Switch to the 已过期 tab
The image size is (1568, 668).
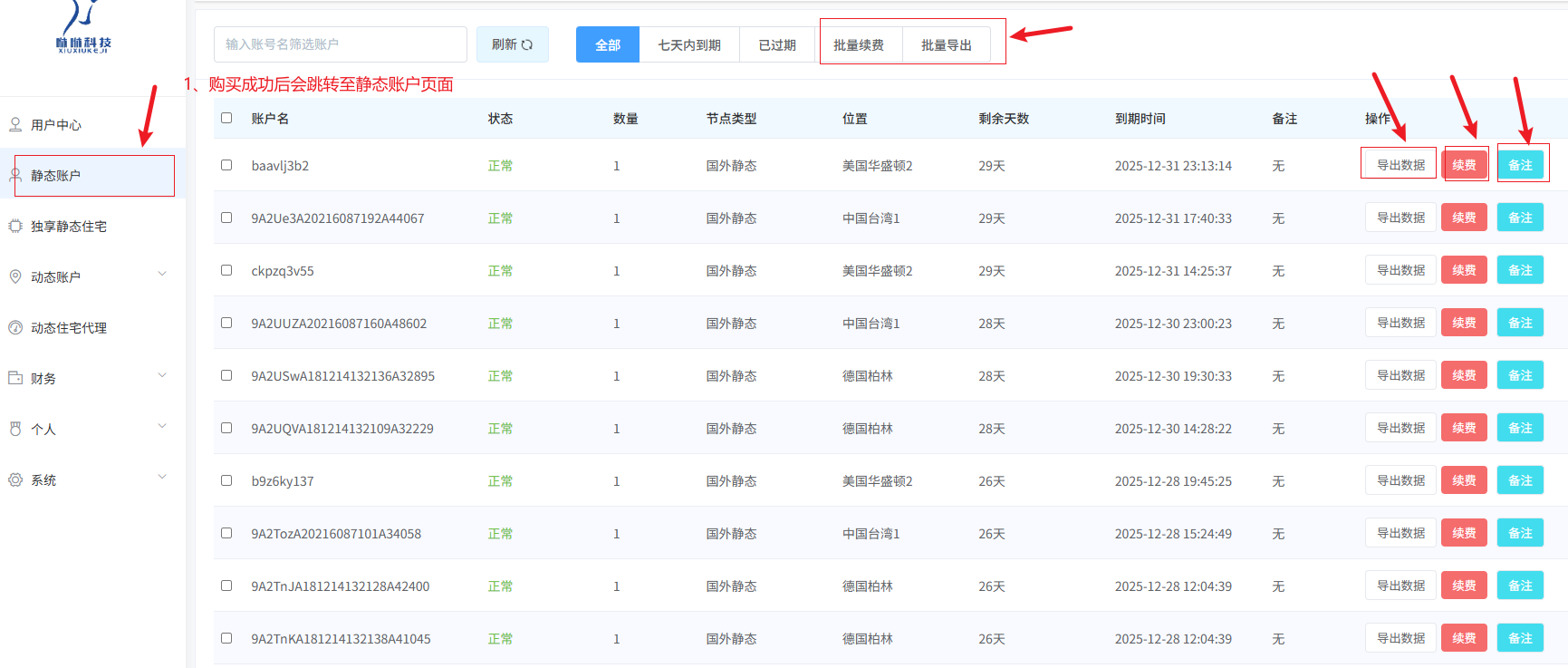click(x=776, y=44)
